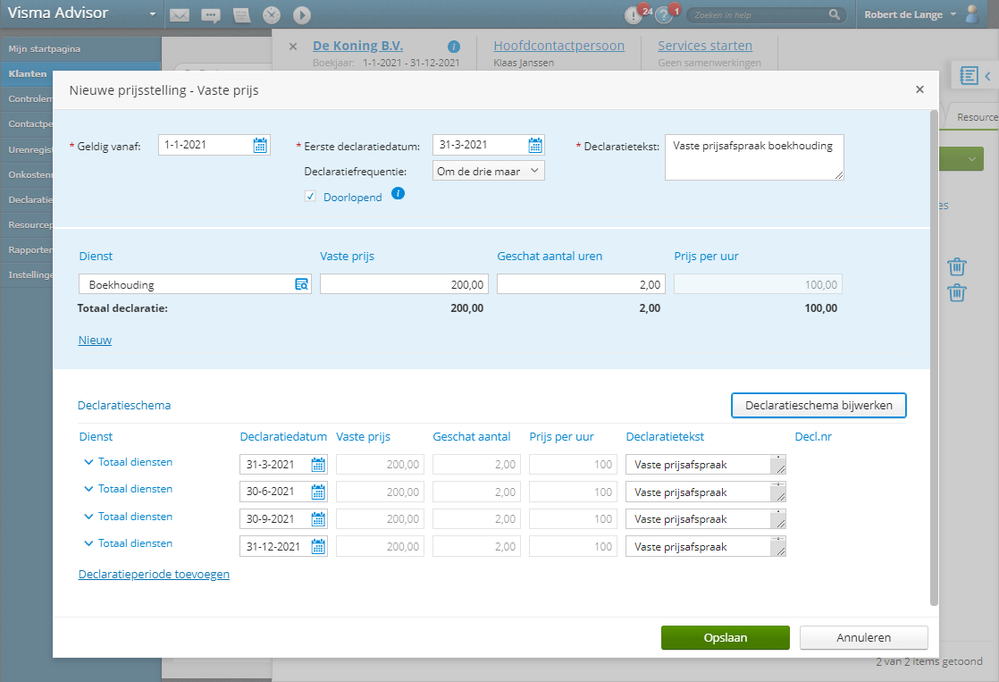Open the Hoofdcontactpersoon link
999x682 pixels.
(559, 46)
